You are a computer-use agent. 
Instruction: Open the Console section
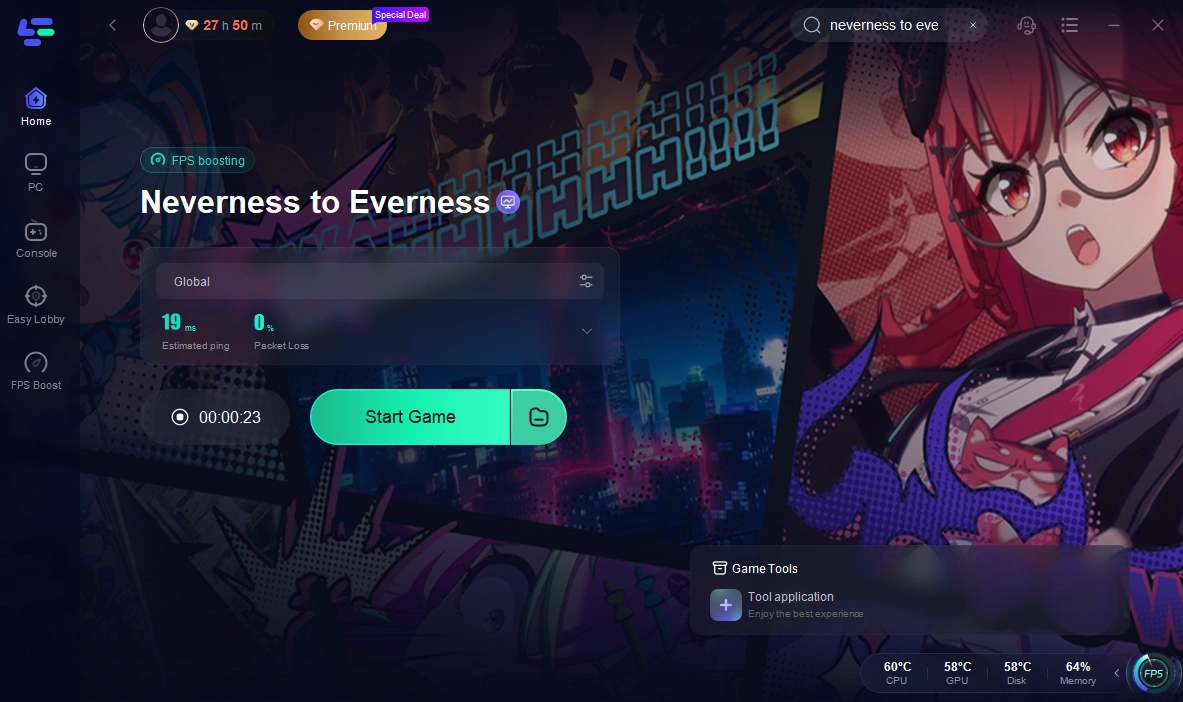[x=36, y=239]
